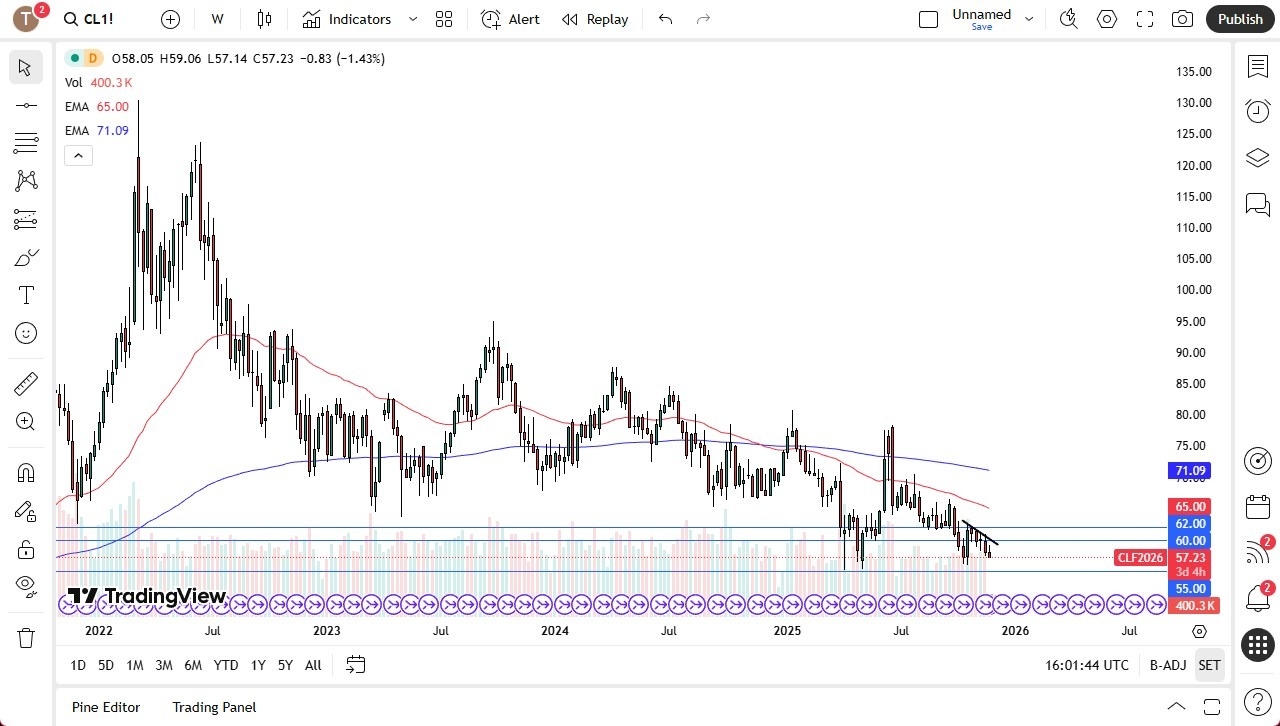
Task: Select the brush drawing tool
Action: tap(25, 256)
